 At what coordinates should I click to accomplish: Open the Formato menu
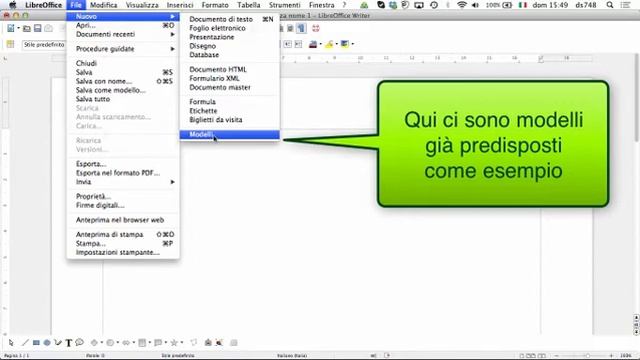(x=215, y=5)
